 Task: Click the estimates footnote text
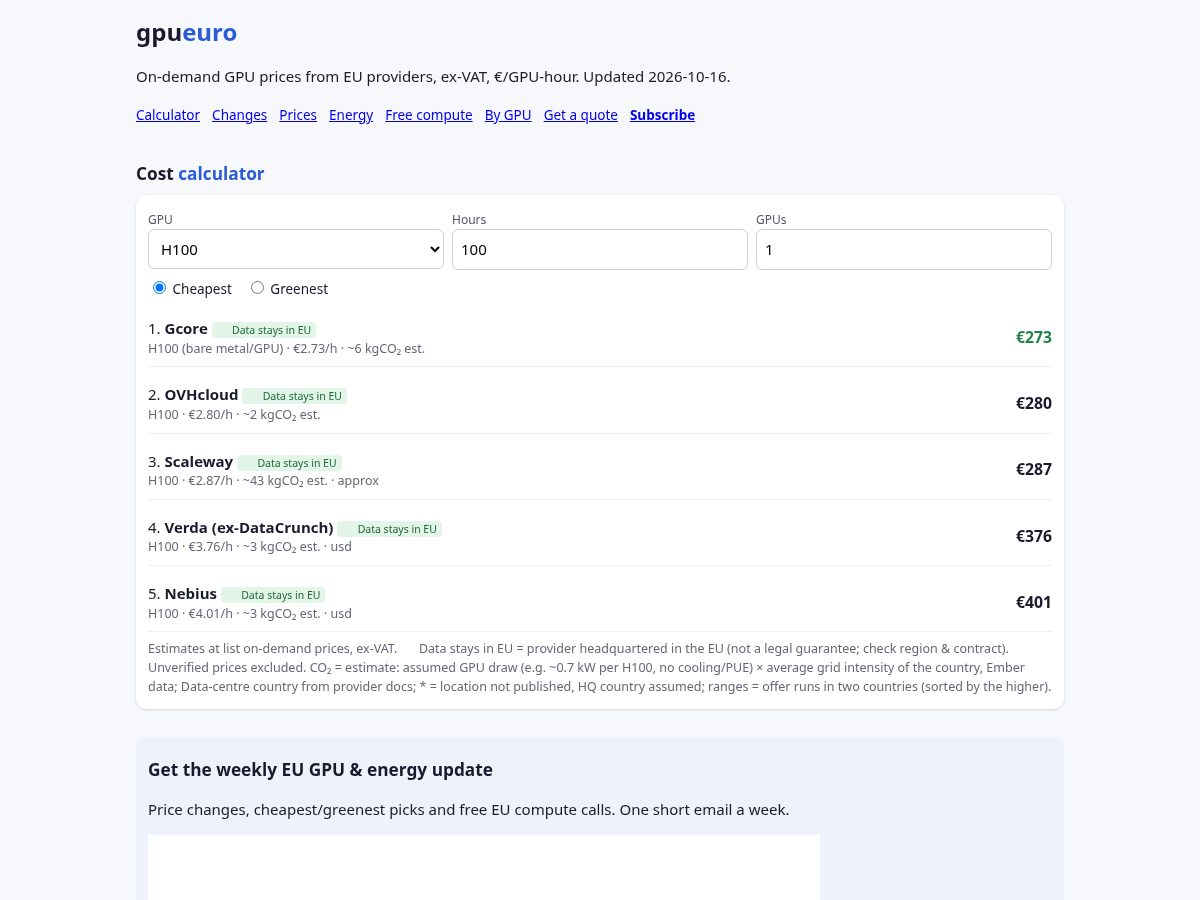click(x=600, y=667)
